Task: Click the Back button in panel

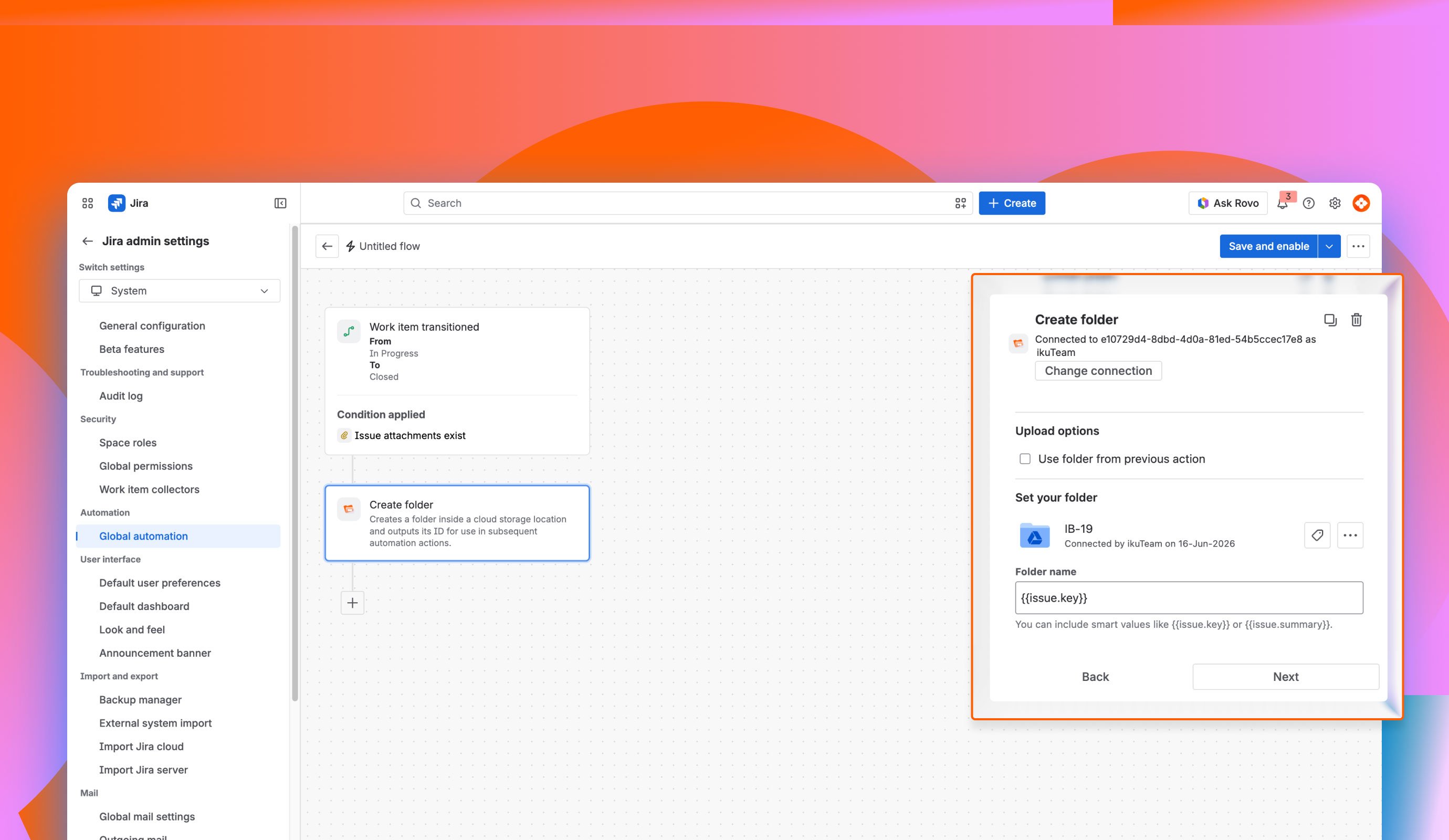Action: click(1095, 677)
